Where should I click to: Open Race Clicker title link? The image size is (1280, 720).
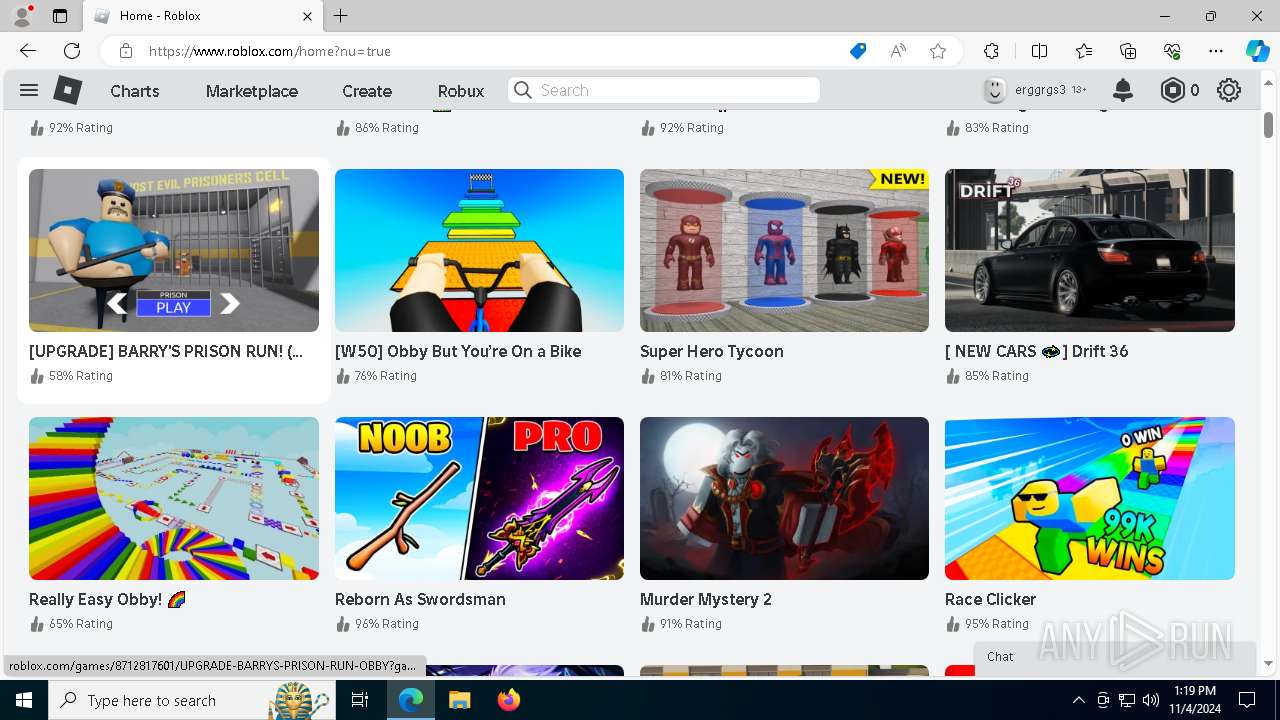pyautogui.click(x=990, y=599)
